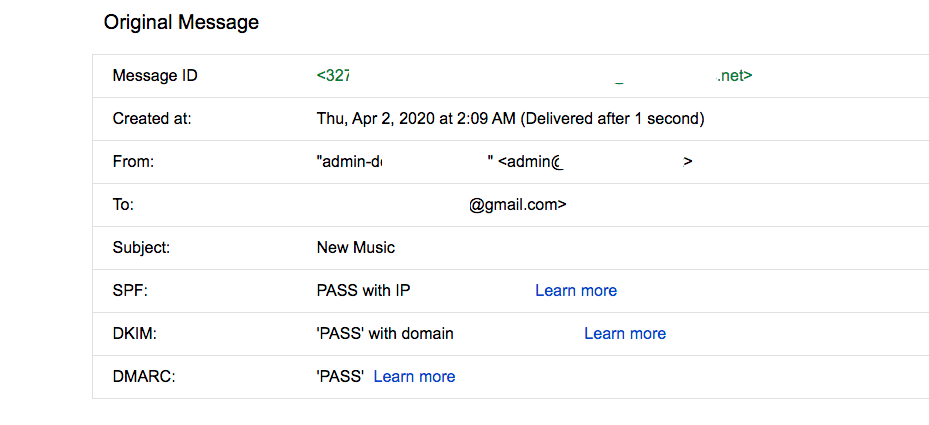Open the DKIM Learn more link

(x=625, y=334)
